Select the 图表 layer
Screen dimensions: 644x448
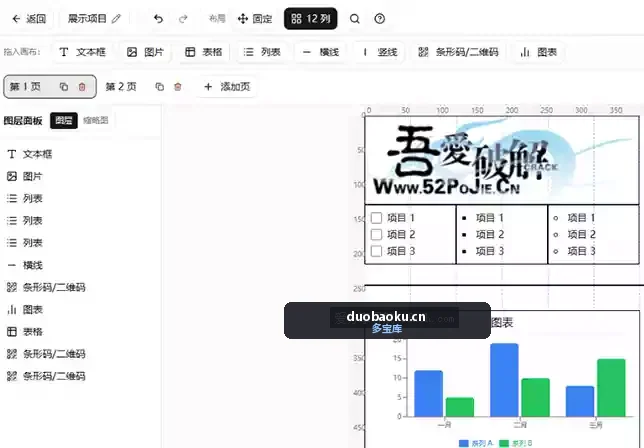click(x=80, y=310)
